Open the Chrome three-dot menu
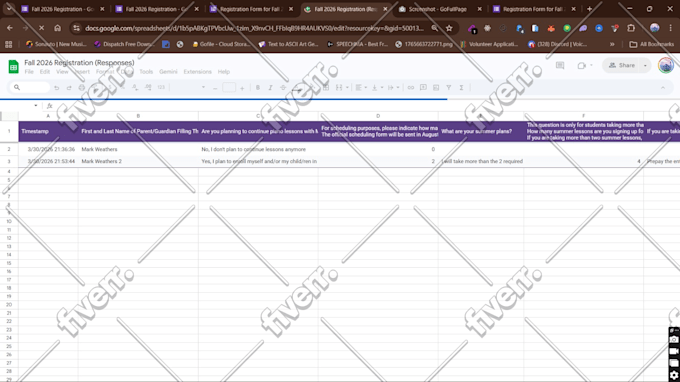Viewport: 680px width, 382px height. (670, 28)
